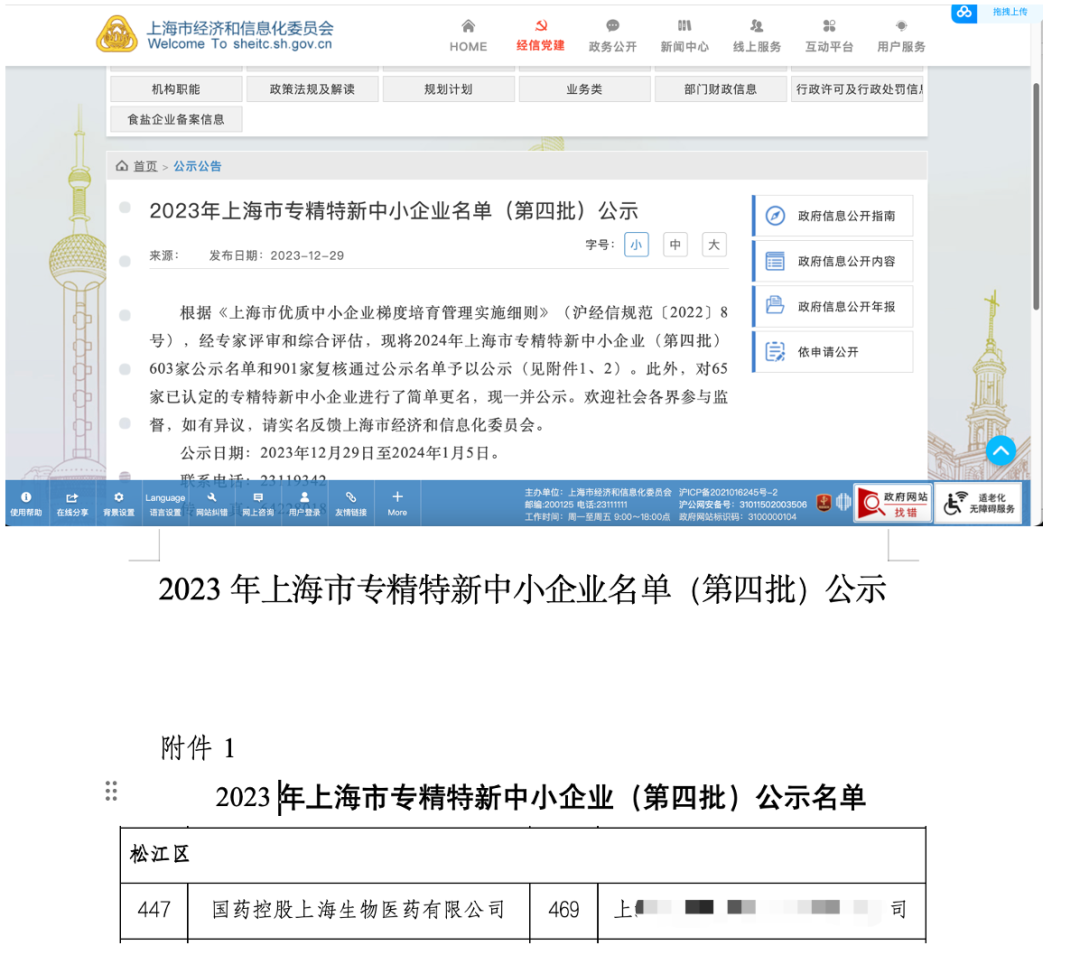Open 互动平台 icon in top navigation
The width and height of the screenshot is (1080, 964).
(829, 26)
